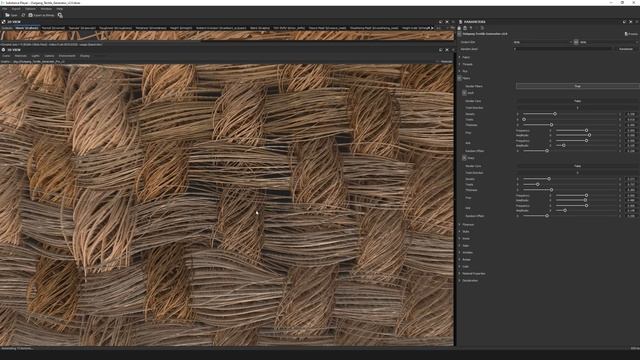Click the undock icon of the 3D View panel
This screenshot has height=360, width=640.
click(x=441, y=50)
